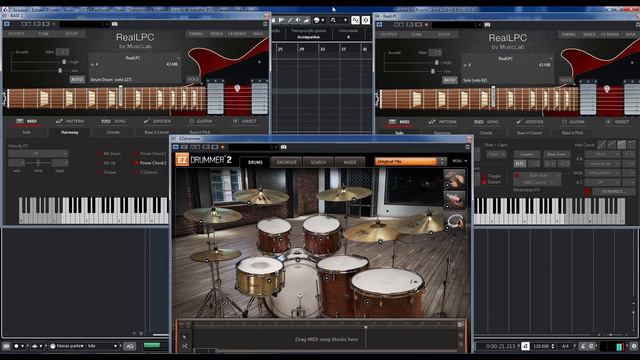Click the musical note quantize icon in toolbar
The width and height of the screenshot is (640, 360).
point(333,20)
